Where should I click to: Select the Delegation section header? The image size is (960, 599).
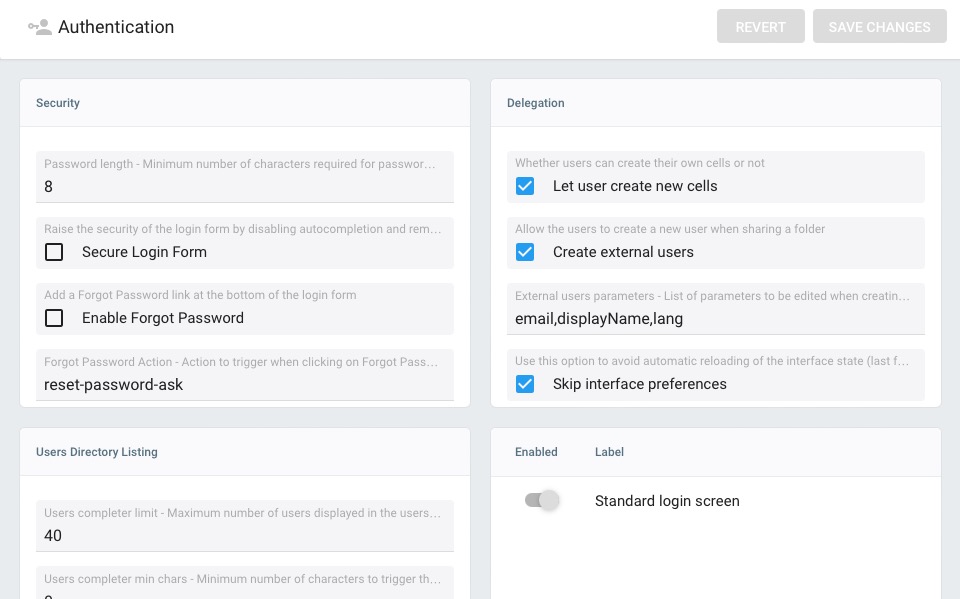click(x=535, y=103)
